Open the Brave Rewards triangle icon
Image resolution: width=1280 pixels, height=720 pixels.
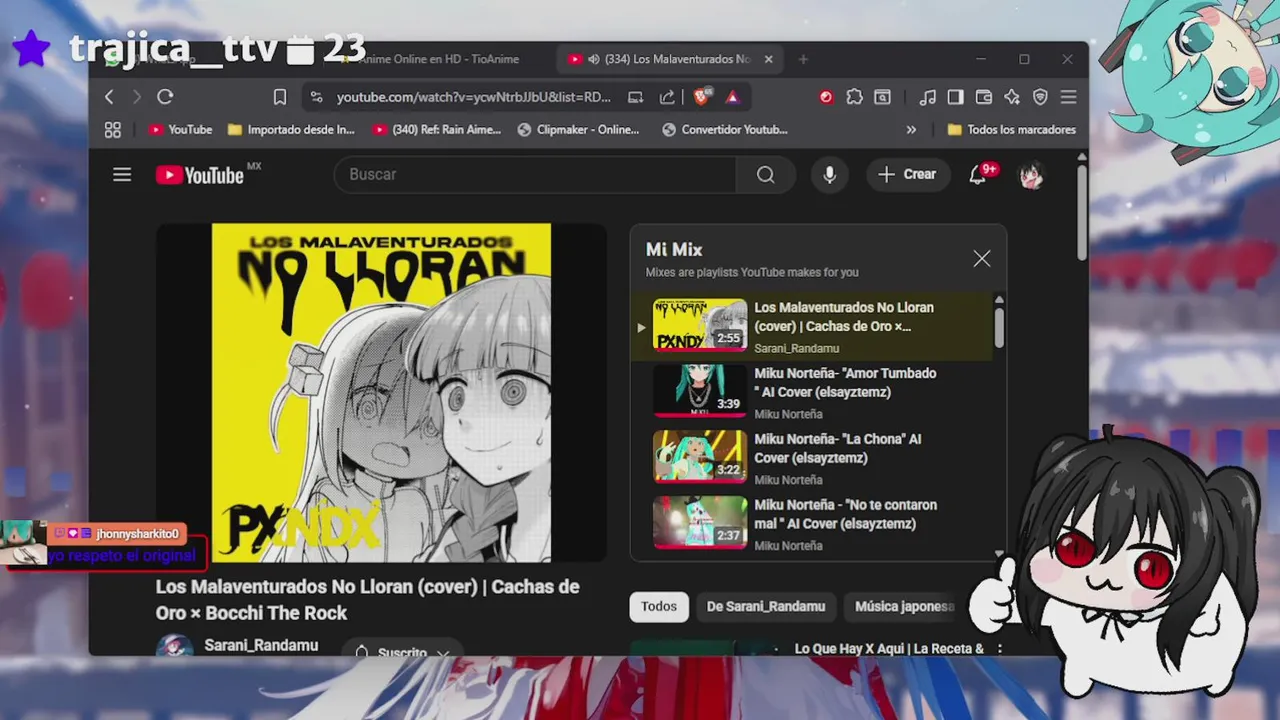coord(732,97)
